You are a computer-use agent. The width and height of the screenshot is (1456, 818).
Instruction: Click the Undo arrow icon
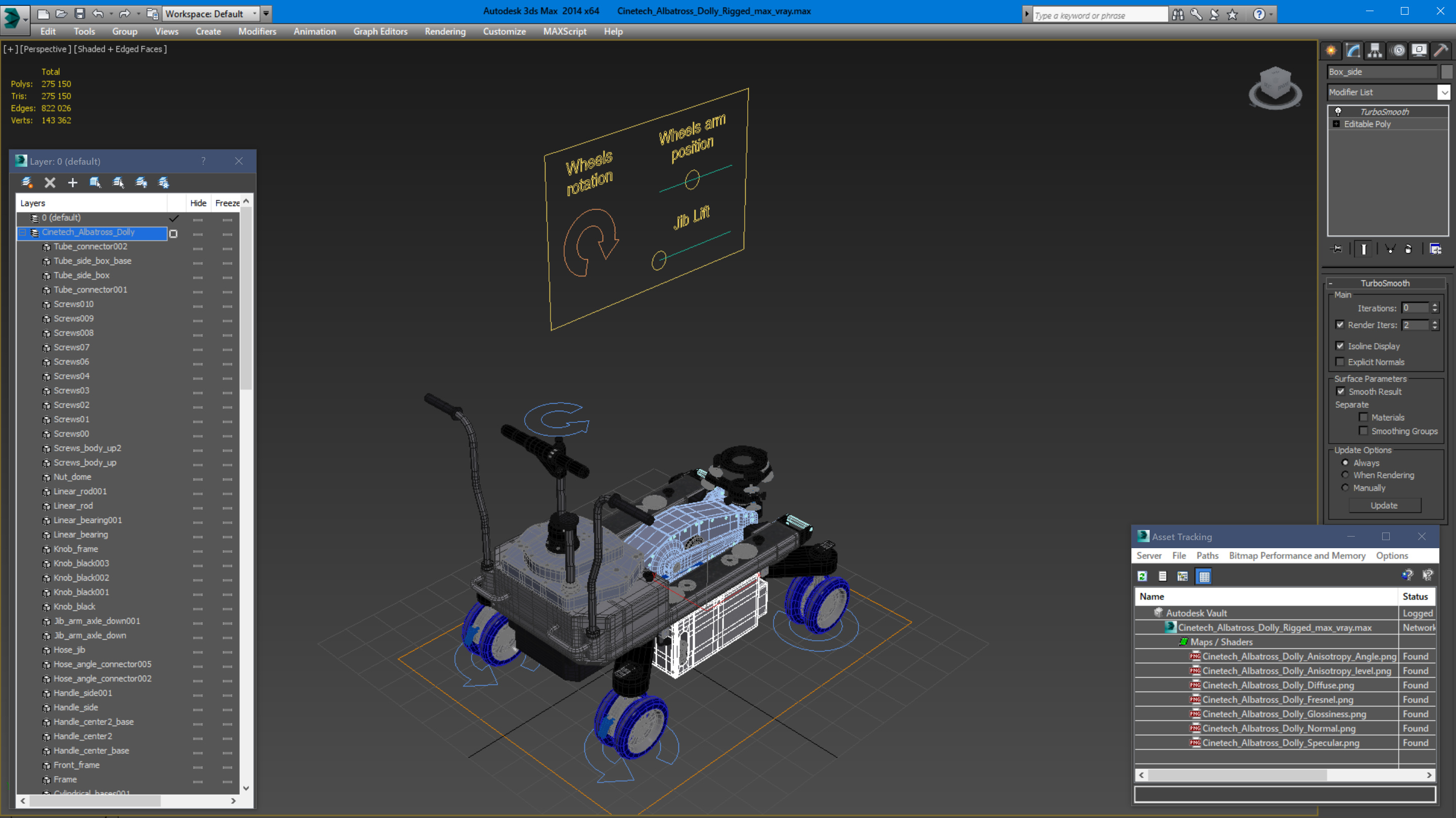[98, 14]
